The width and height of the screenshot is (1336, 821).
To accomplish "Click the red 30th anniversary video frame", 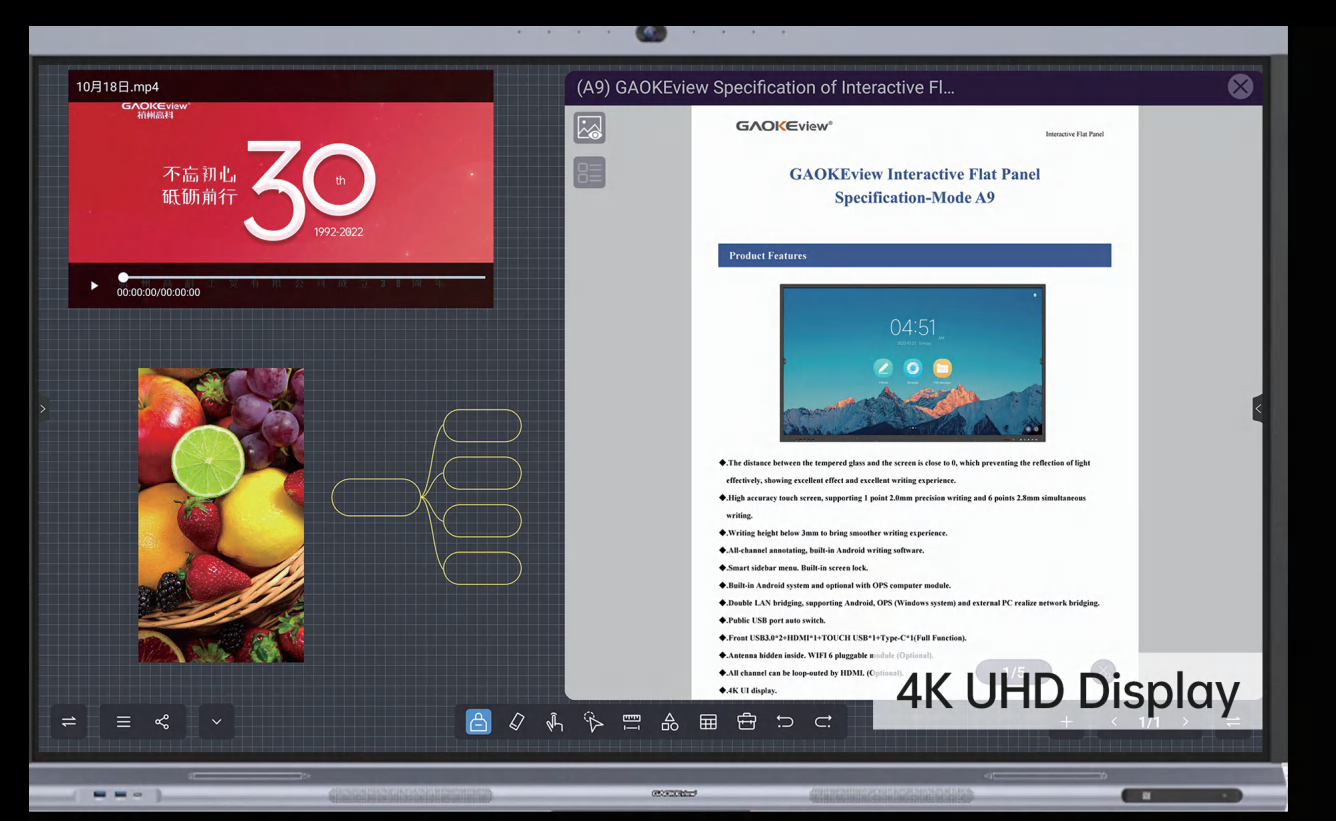I will pyautogui.click(x=281, y=182).
